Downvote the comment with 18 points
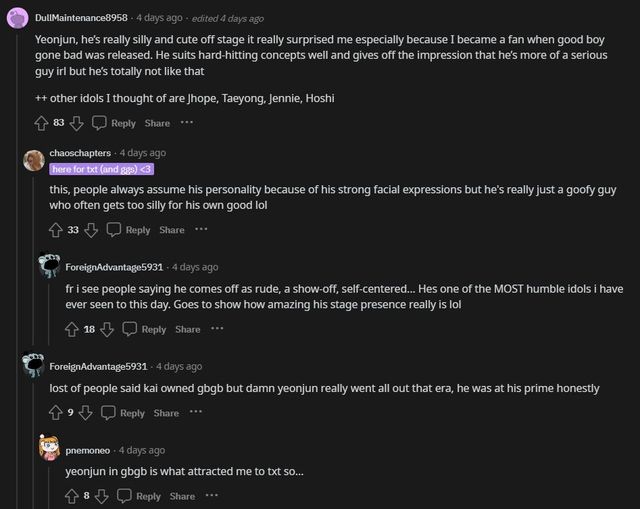 [106, 329]
